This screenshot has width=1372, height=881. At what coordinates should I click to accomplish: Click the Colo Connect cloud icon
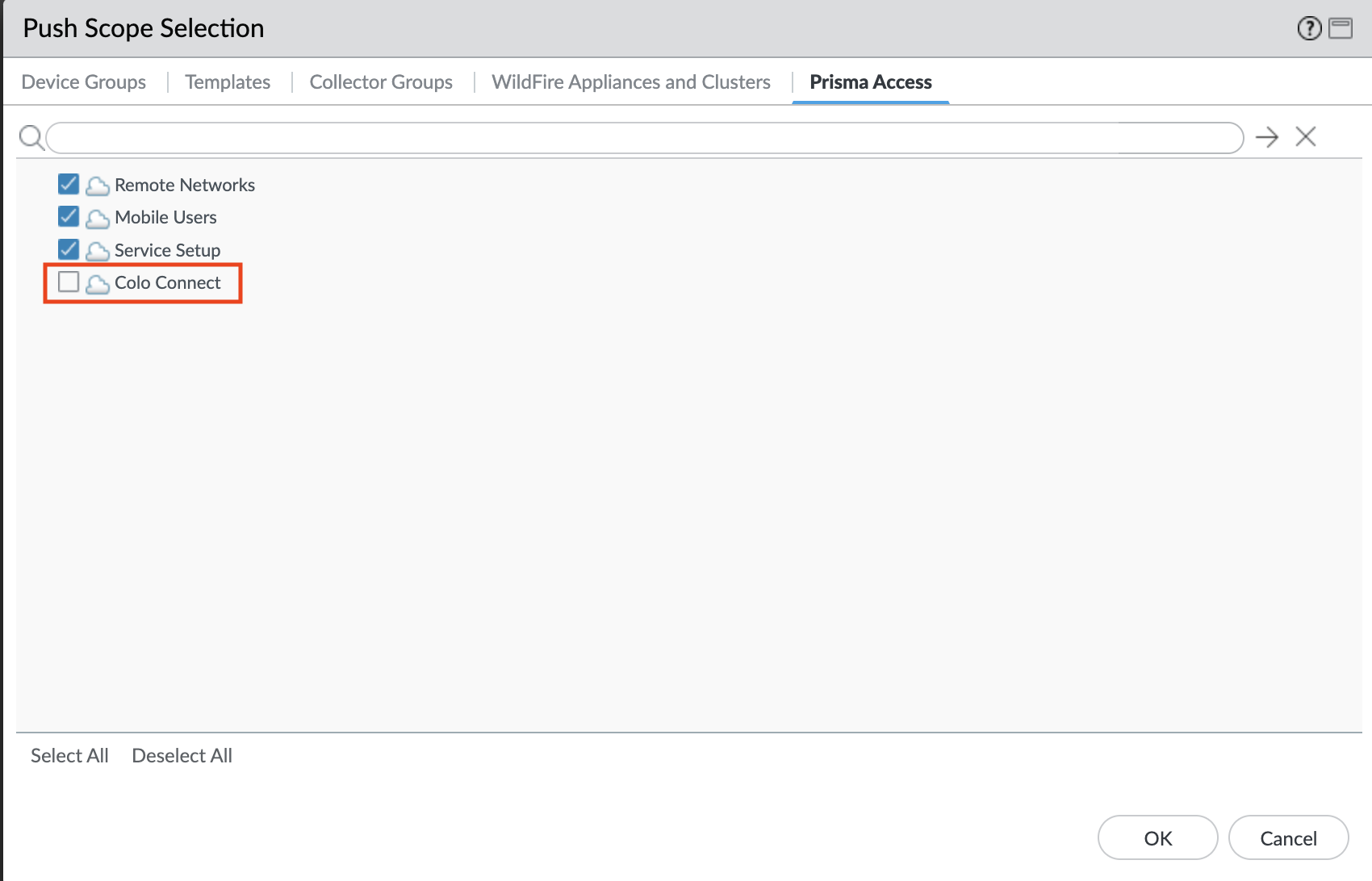98,284
